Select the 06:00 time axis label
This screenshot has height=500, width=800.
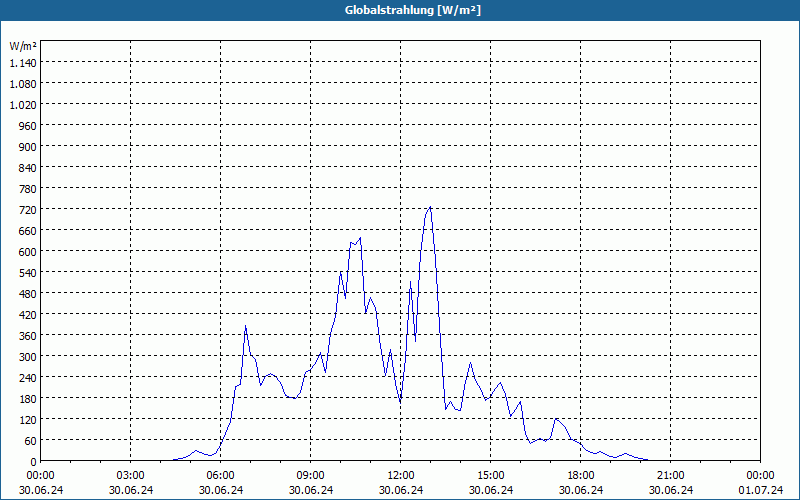click(220, 476)
